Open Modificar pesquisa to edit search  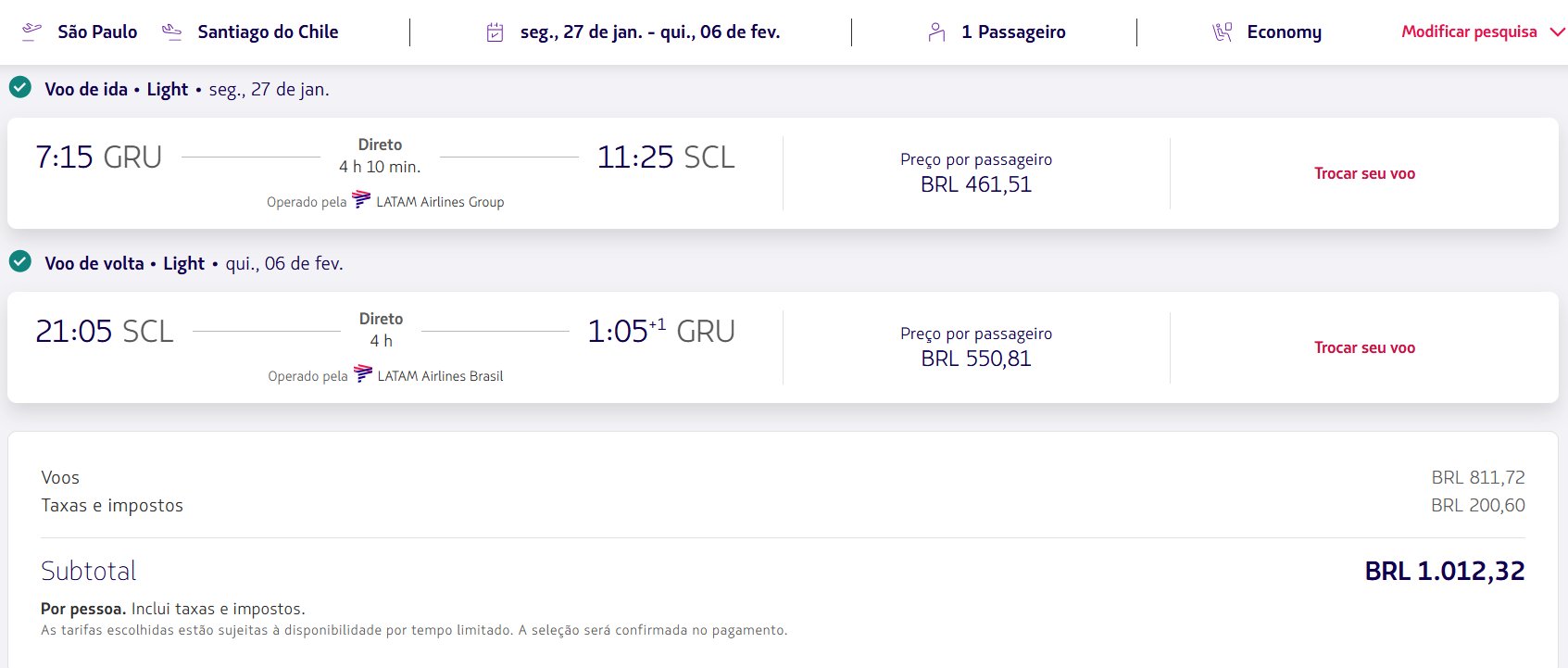coord(1469,32)
